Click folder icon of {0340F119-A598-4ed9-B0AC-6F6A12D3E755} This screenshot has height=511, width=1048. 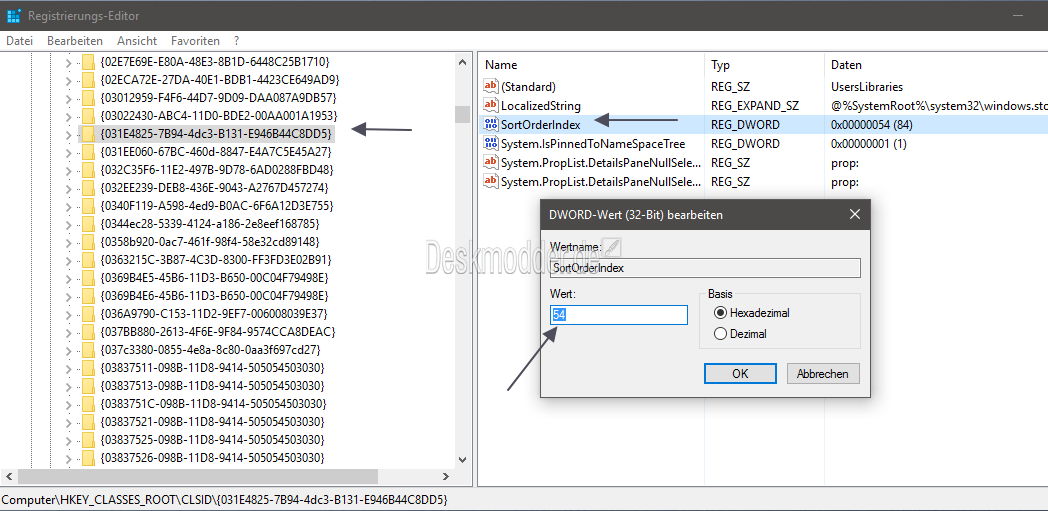click(x=88, y=205)
